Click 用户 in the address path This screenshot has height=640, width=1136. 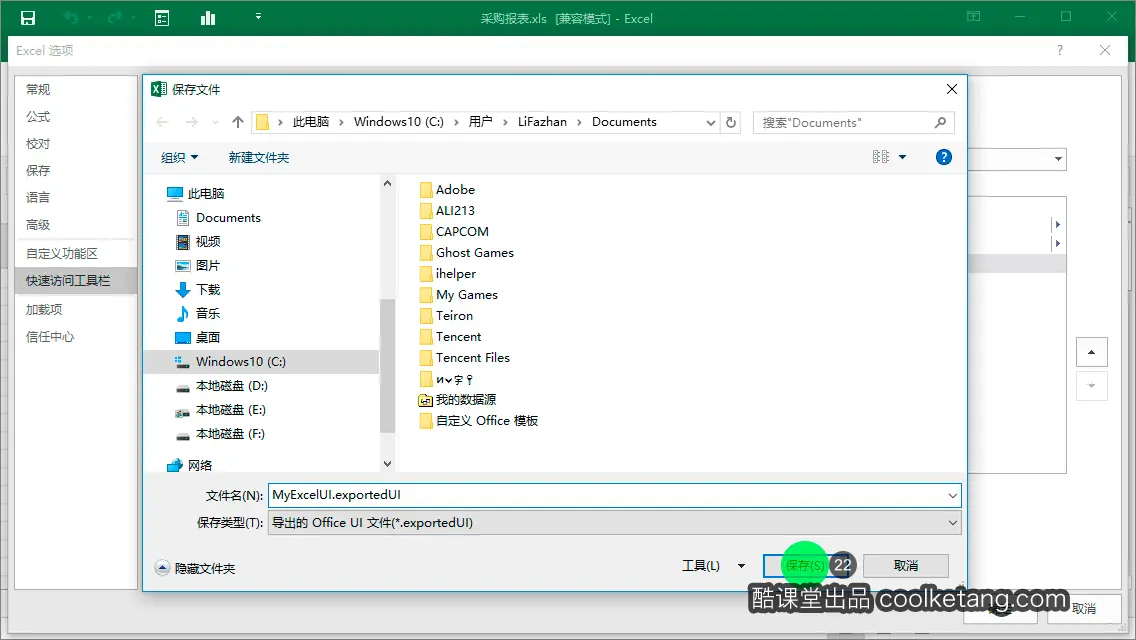pyautogui.click(x=480, y=122)
